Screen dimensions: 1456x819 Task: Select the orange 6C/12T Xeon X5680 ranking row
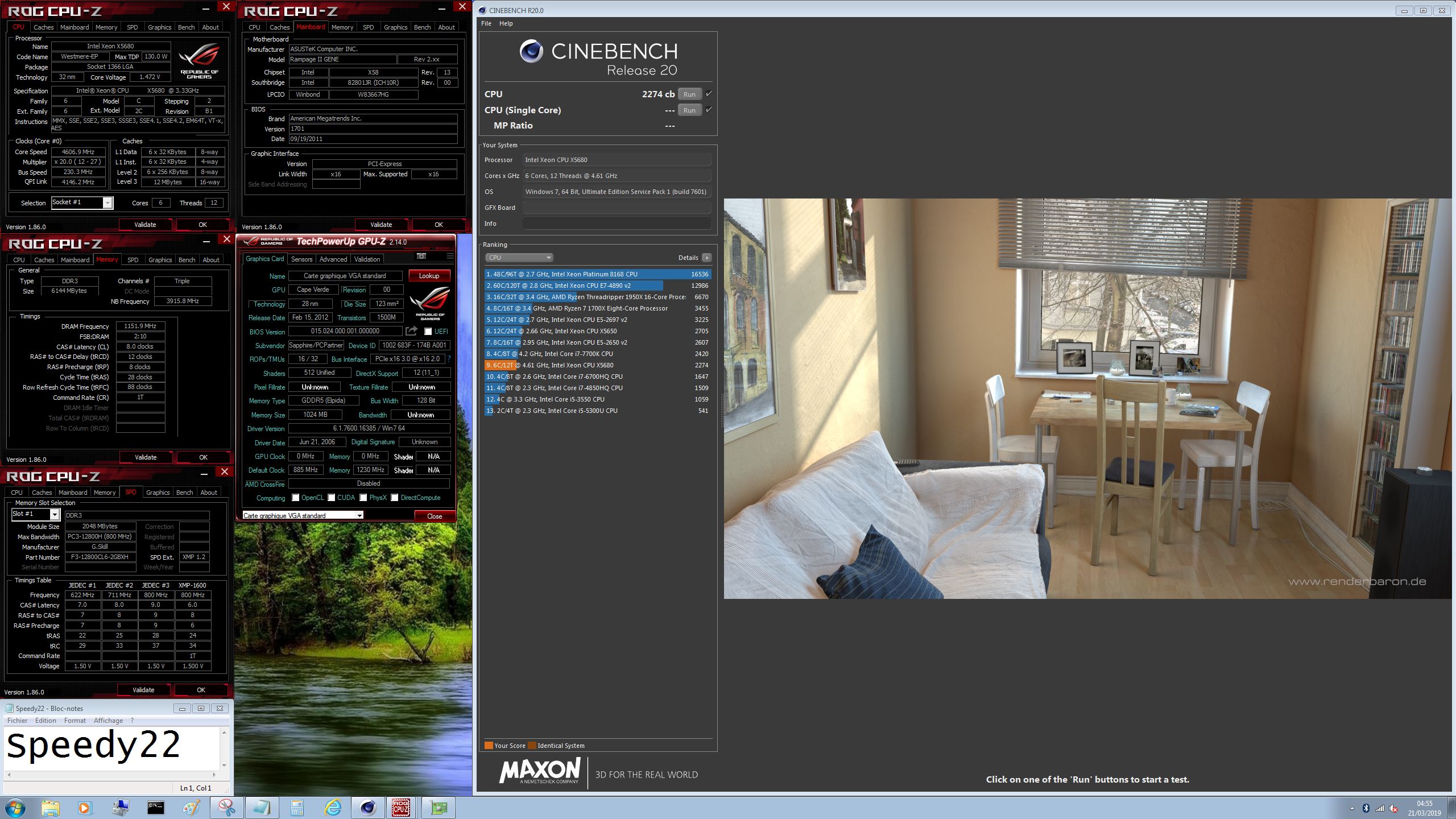tap(597, 365)
